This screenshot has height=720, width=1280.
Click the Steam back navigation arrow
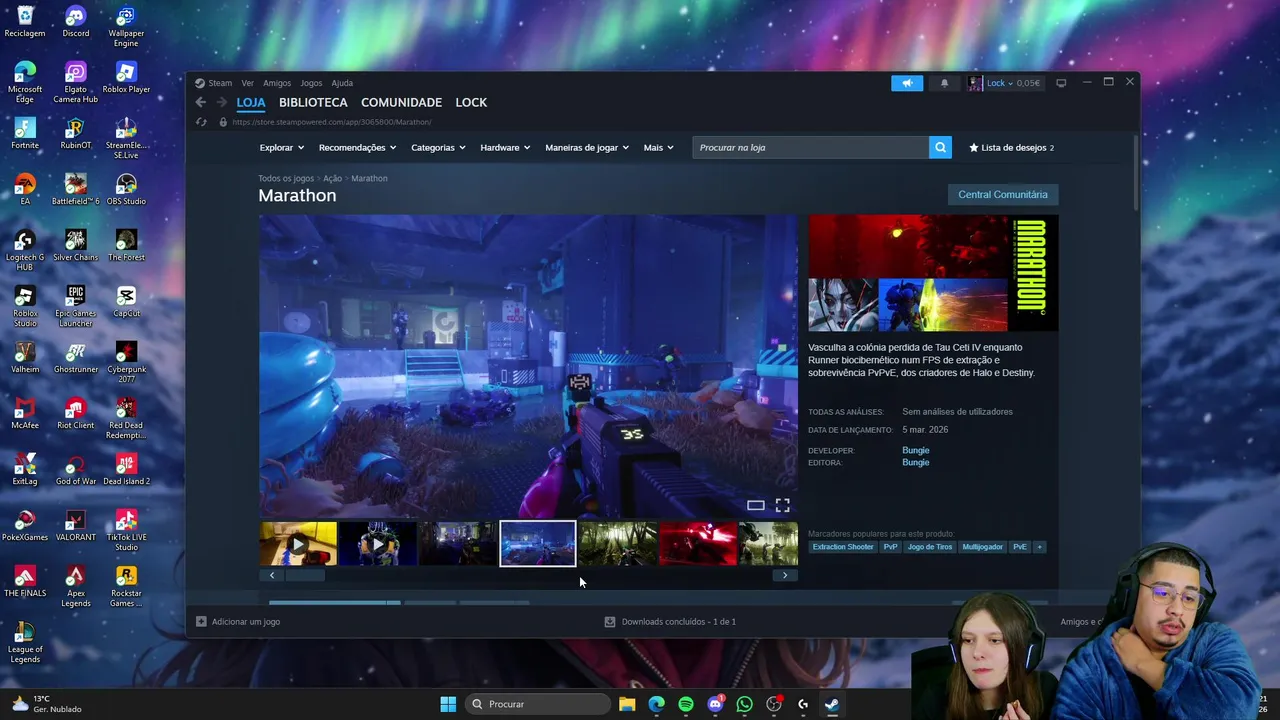point(201,102)
